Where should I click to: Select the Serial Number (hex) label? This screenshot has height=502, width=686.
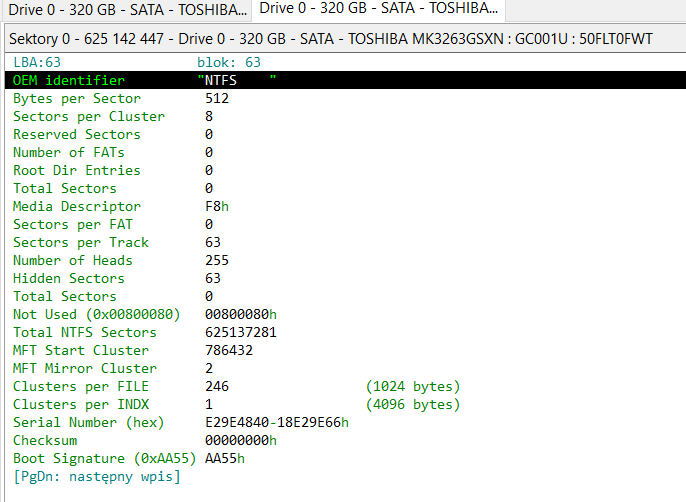(89, 422)
